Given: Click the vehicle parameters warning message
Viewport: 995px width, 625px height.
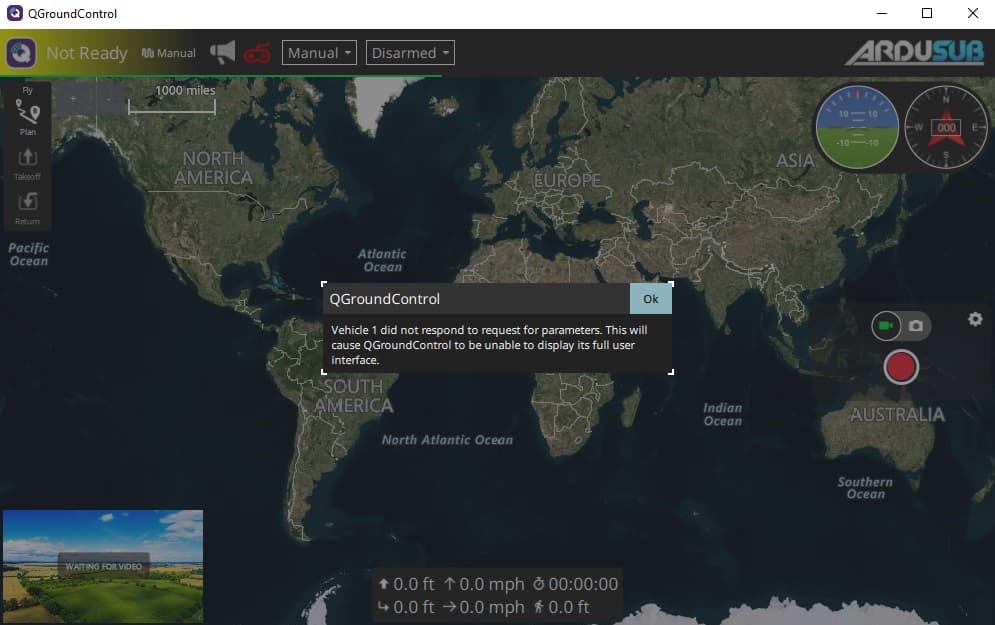Looking at the screenshot, I should pos(489,345).
